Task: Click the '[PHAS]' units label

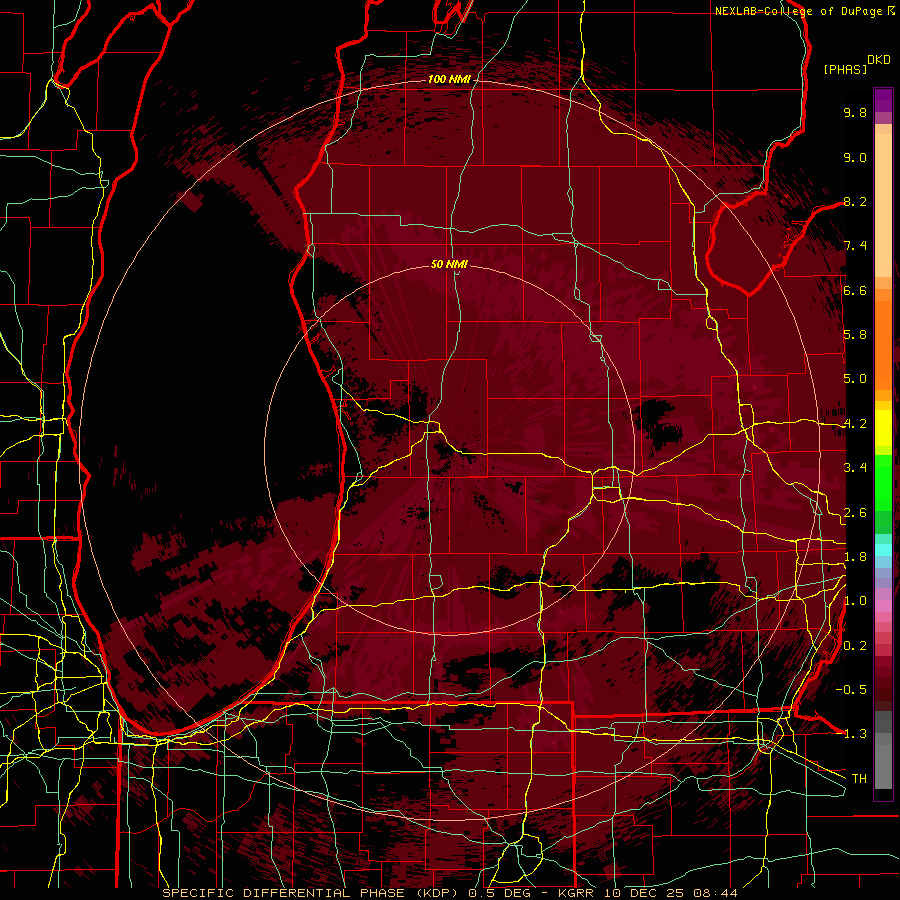Action: tap(845, 69)
